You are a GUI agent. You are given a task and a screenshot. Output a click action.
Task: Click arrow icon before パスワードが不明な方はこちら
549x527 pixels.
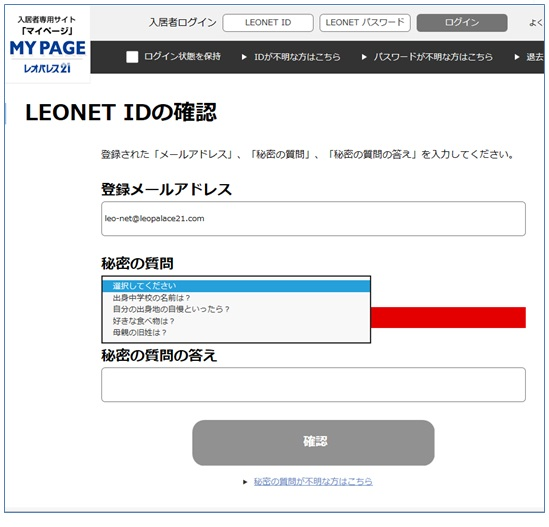click(364, 57)
